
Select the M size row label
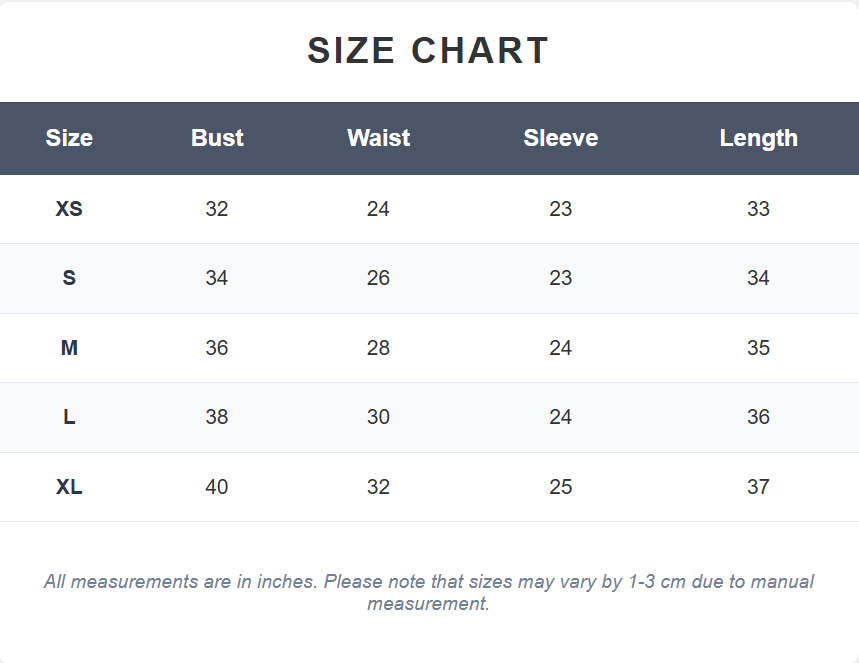tap(69, 348)
